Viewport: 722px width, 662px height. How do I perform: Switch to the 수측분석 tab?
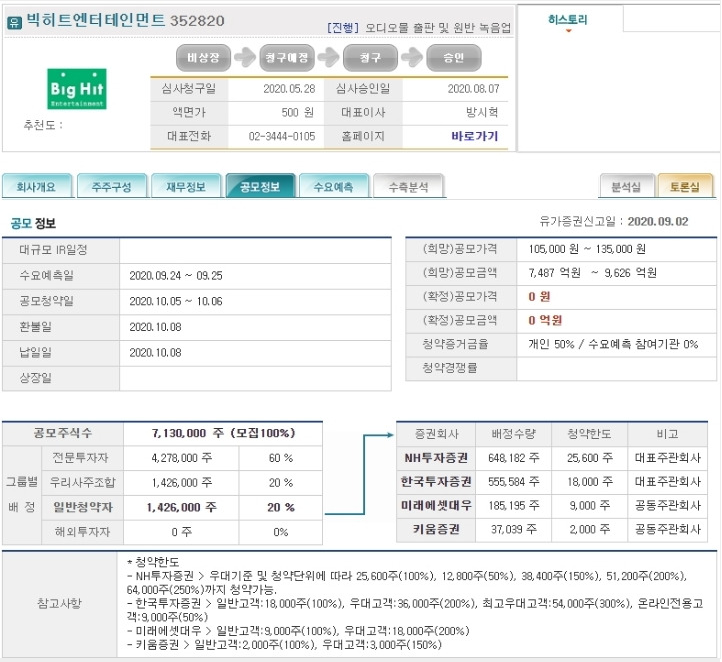coord(408,186)
